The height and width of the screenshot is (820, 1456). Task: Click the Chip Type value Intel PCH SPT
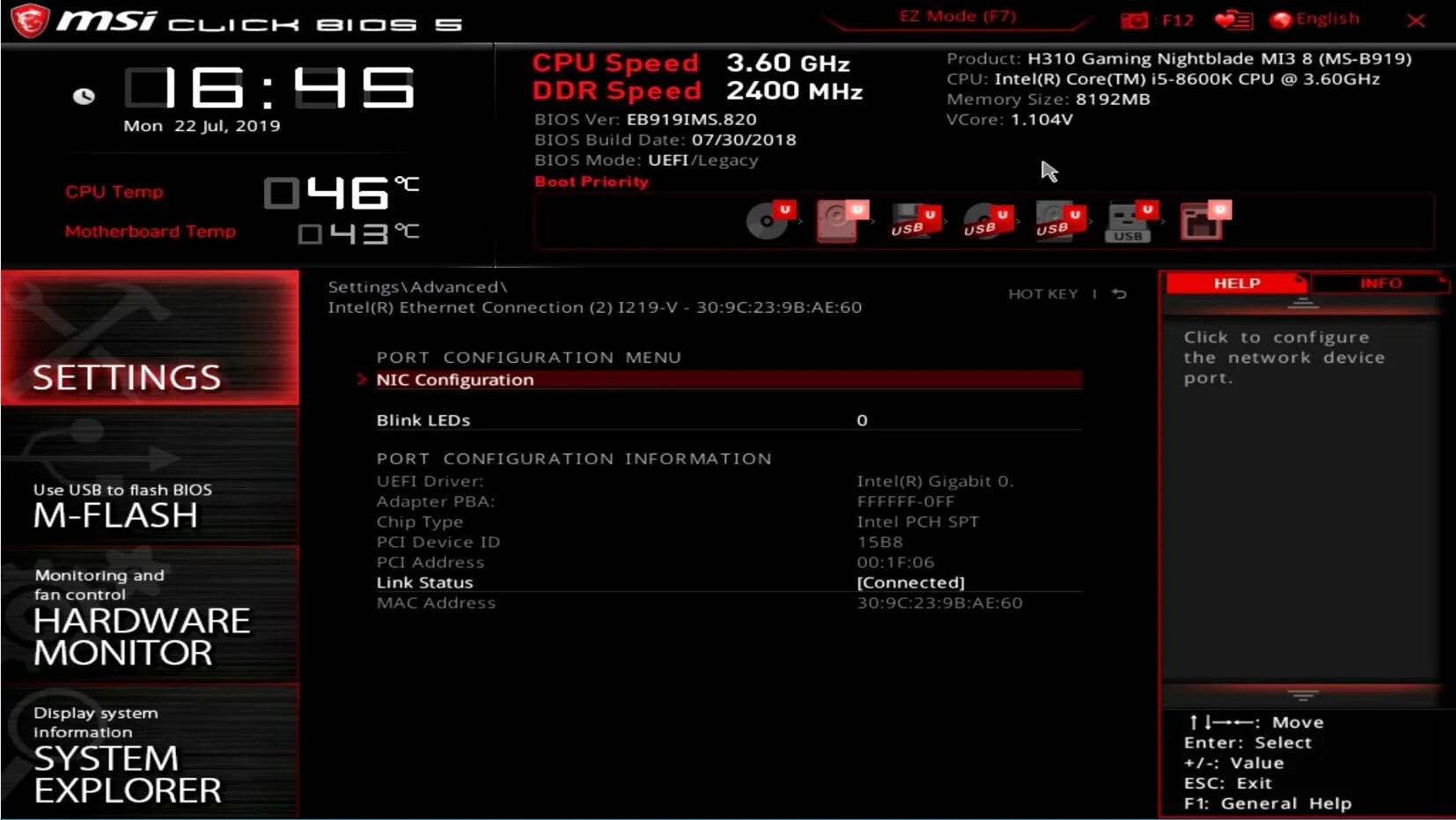pyautogui.click(x=917, y=522)
